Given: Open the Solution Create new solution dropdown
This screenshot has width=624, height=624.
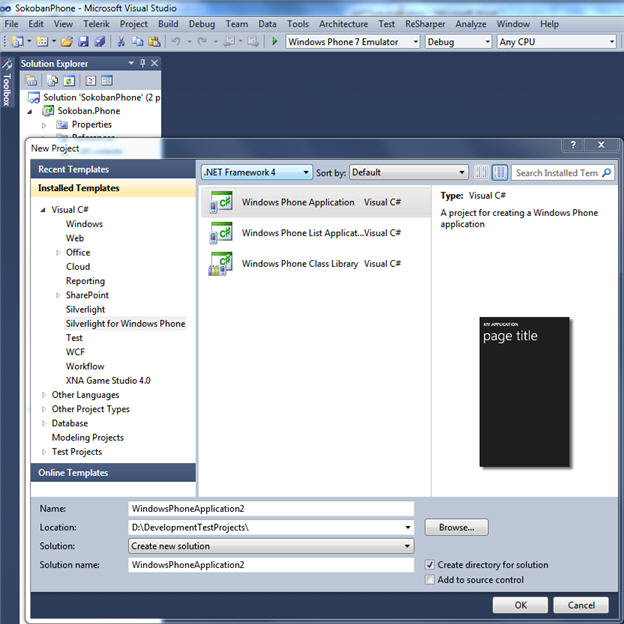Looking at the screenshot, I should tap(271, 546).
